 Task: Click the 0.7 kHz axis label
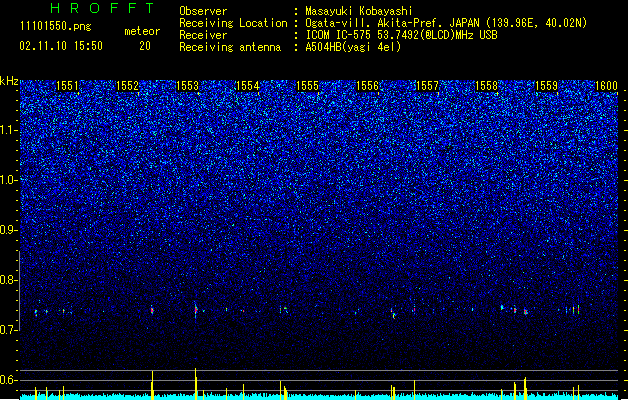8,330
